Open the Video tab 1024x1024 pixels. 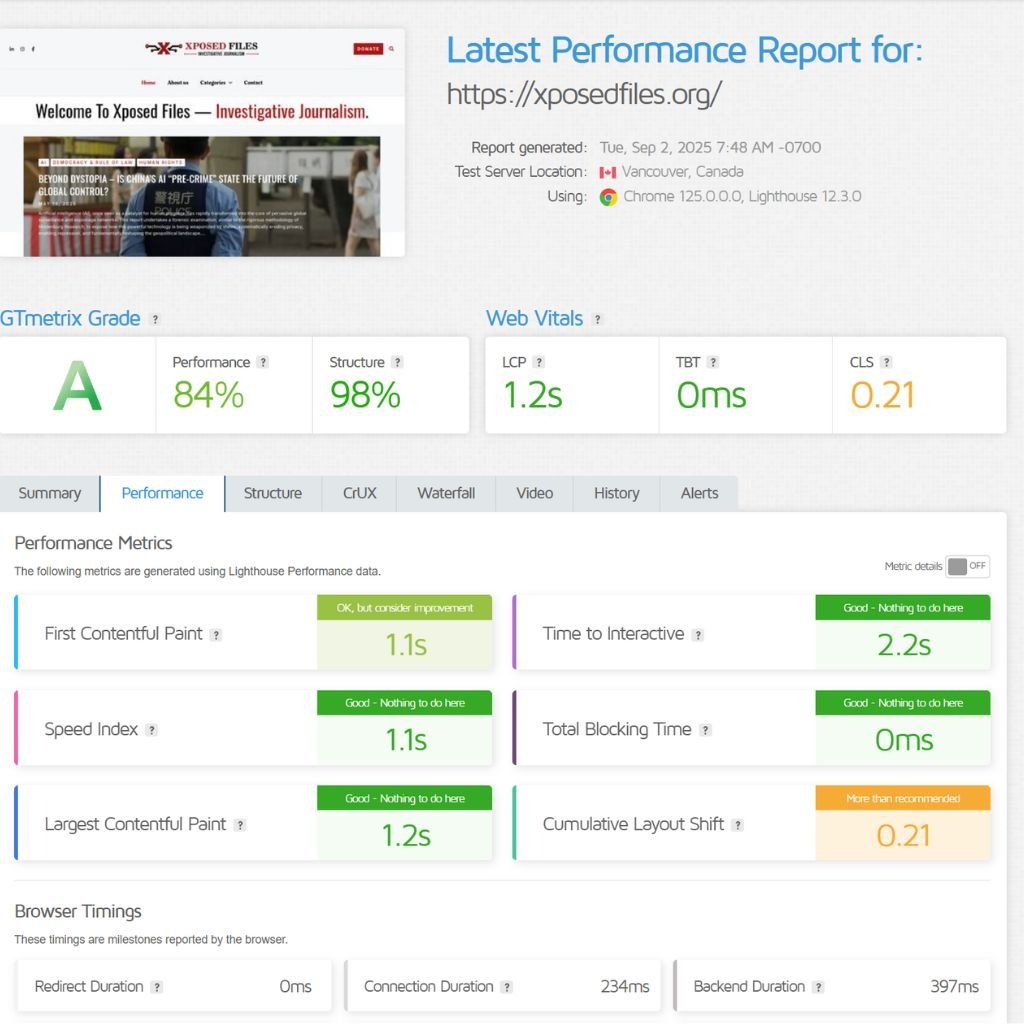pyautogui.click(x=534, y=493)
